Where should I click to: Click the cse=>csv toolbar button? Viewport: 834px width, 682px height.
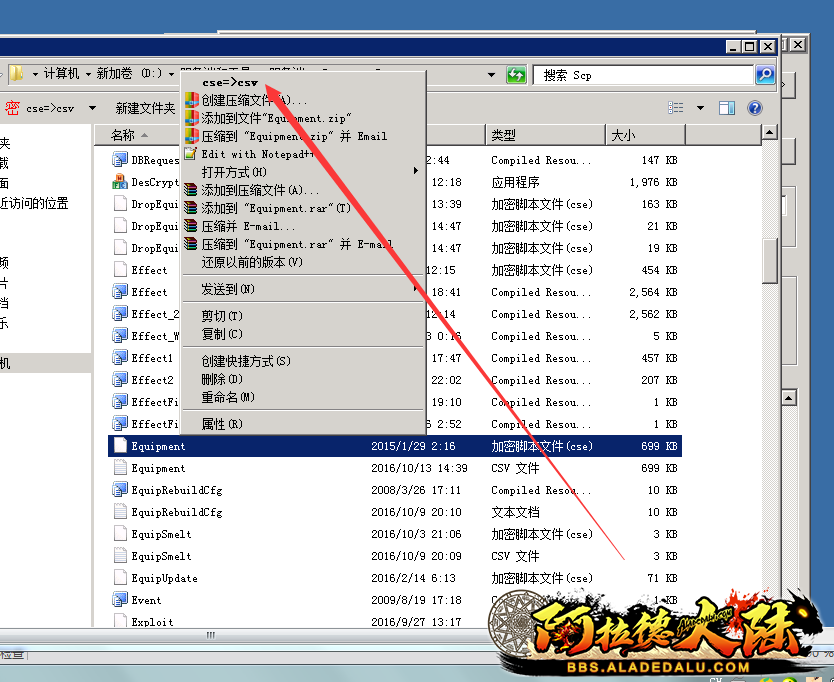click(x=50, y=108)
